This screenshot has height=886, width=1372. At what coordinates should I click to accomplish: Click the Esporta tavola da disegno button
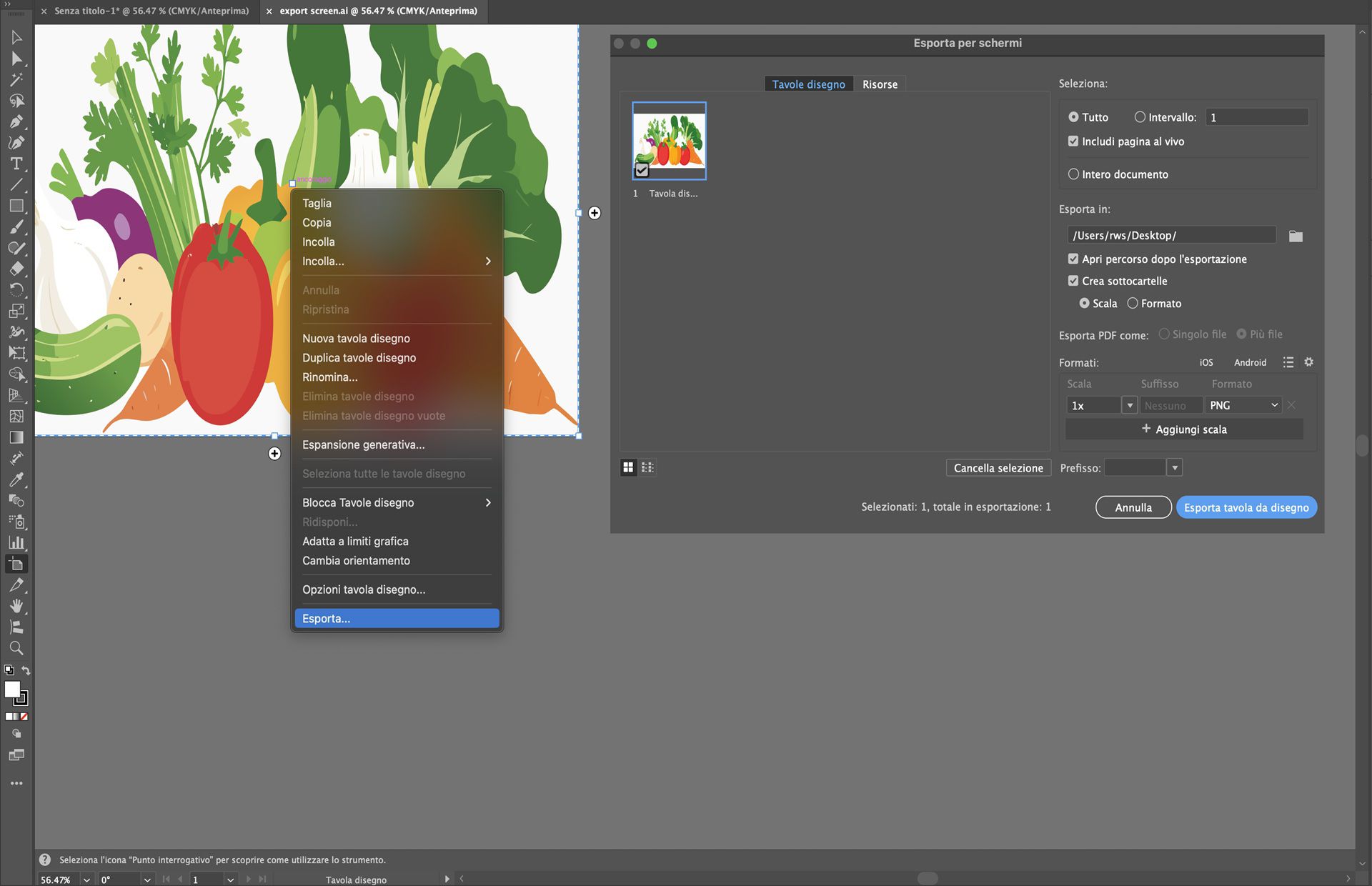(1246, 507)
